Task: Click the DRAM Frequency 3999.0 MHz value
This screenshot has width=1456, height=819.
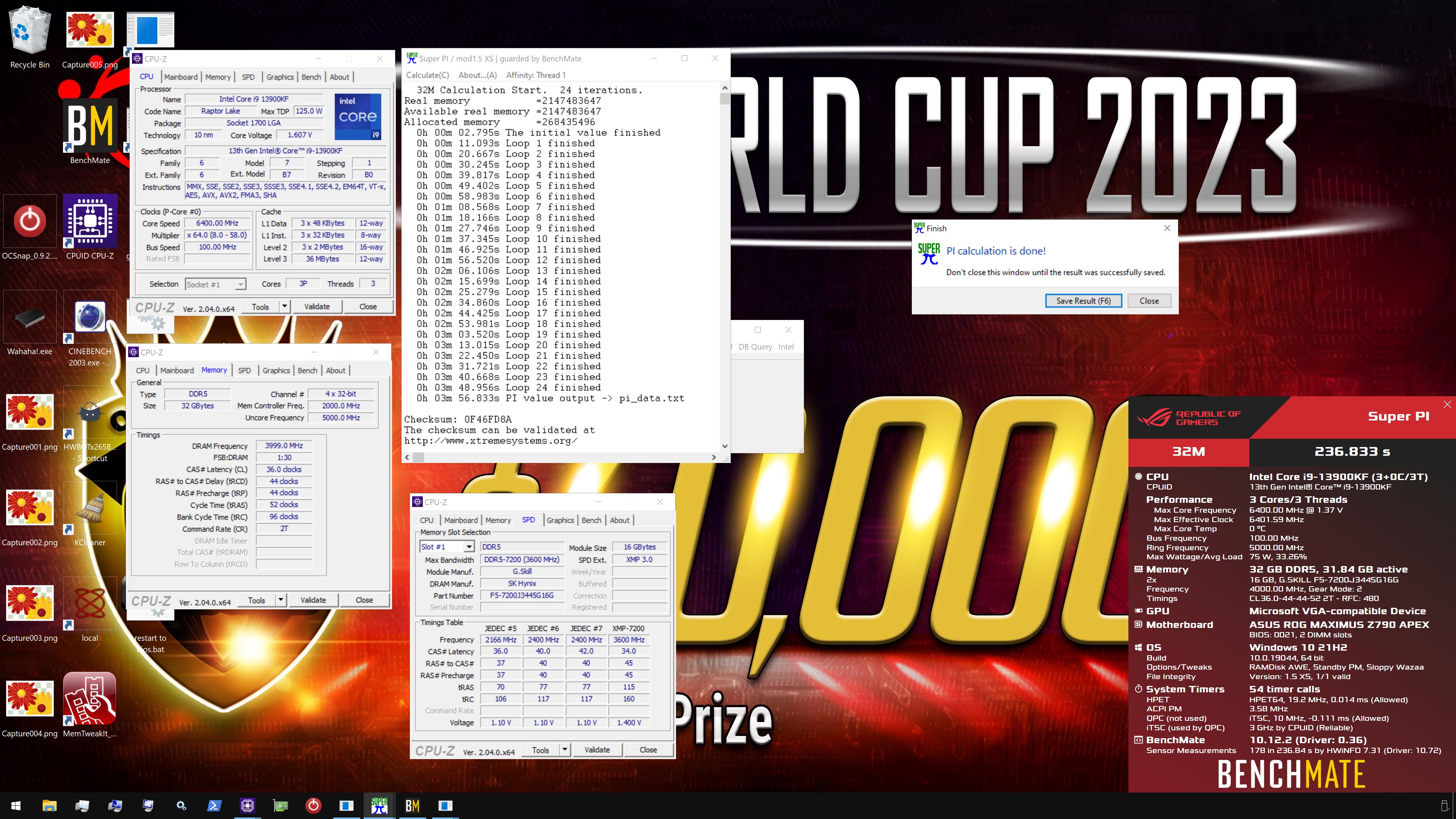Action: click(284, 446)
